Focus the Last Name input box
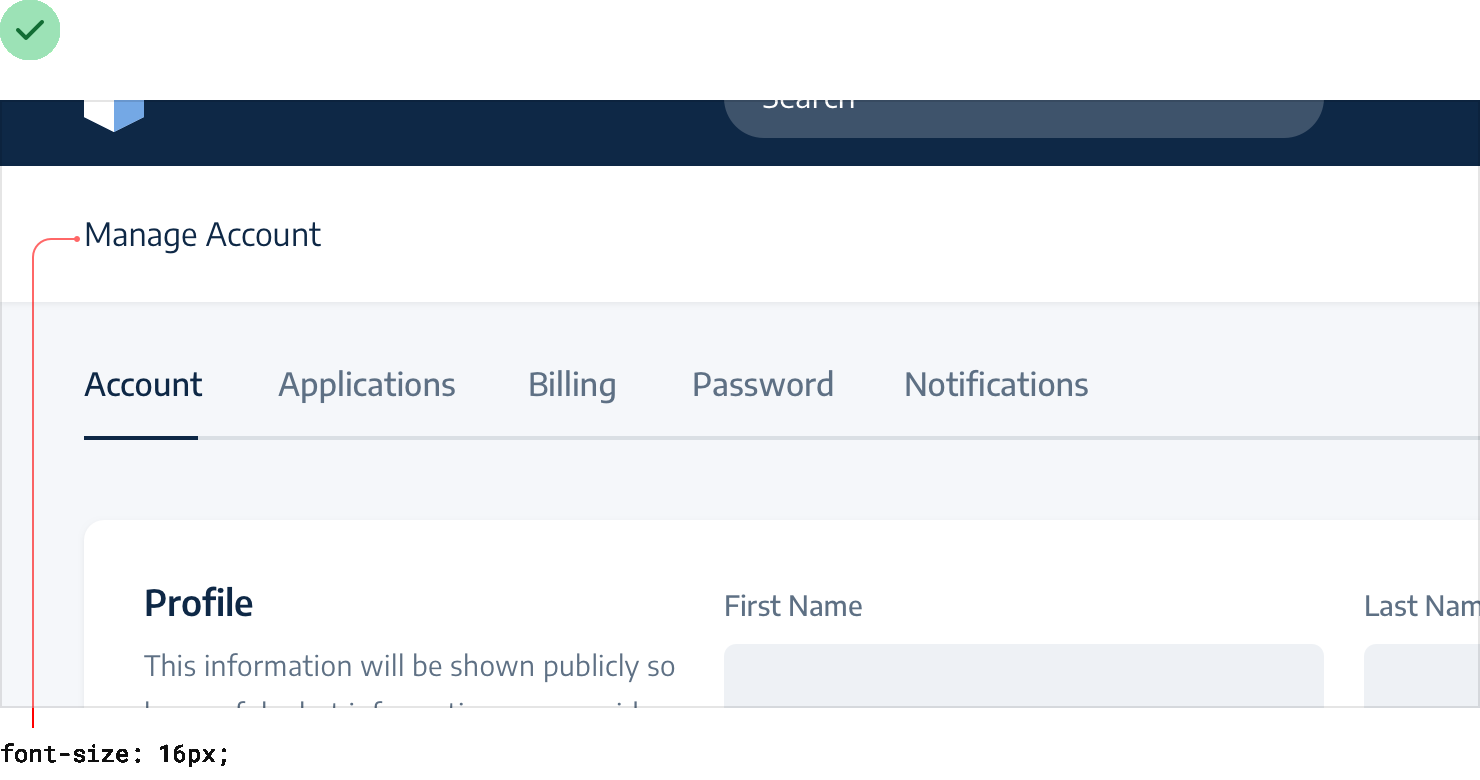 pyautogui.click(x=1421, y=675)
